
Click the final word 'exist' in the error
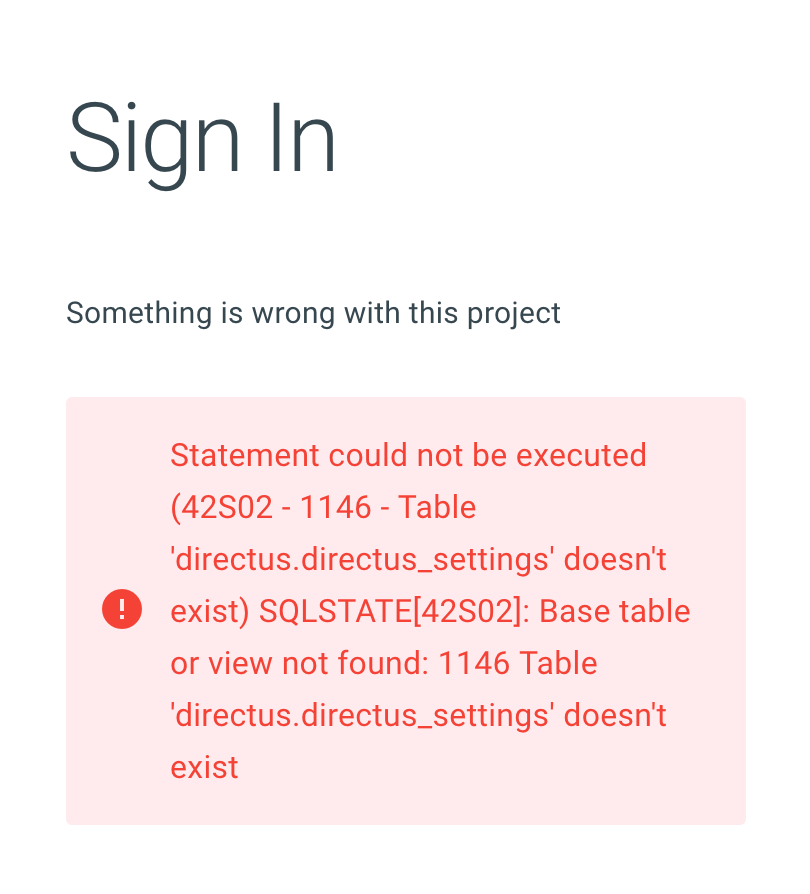tap(204, 767)
